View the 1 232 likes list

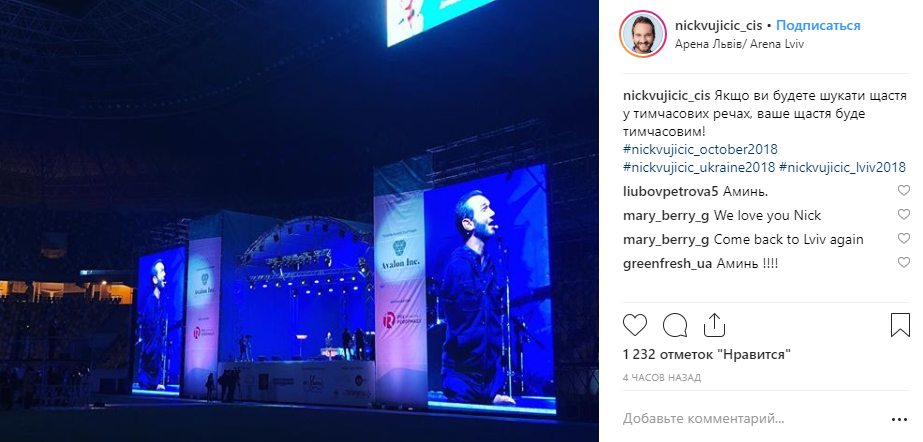(706, 354)
